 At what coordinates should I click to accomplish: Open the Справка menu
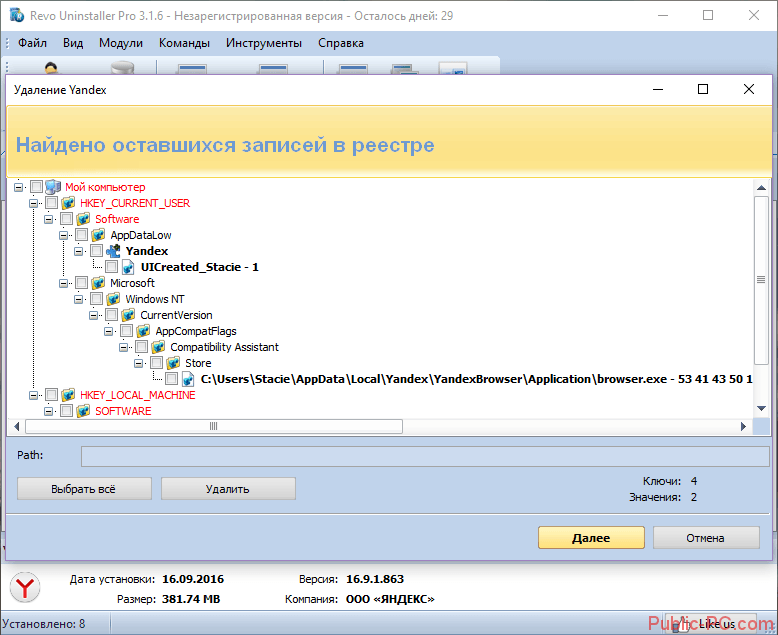[x=341, y=43]
